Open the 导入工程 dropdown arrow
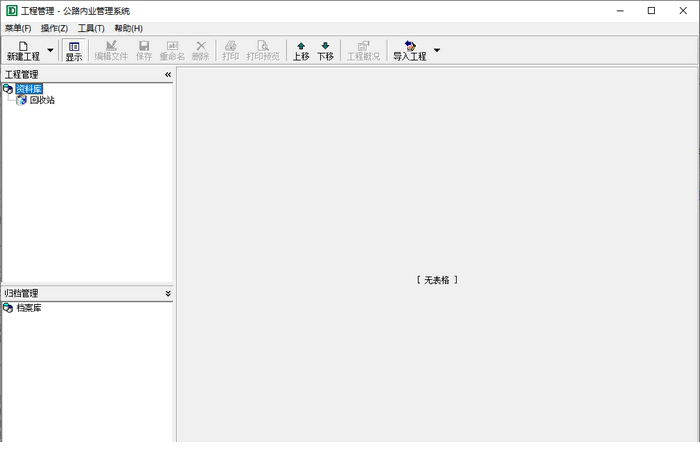Image resolution: width=700 pixels, height=459 pixels. tap(436, 51)
